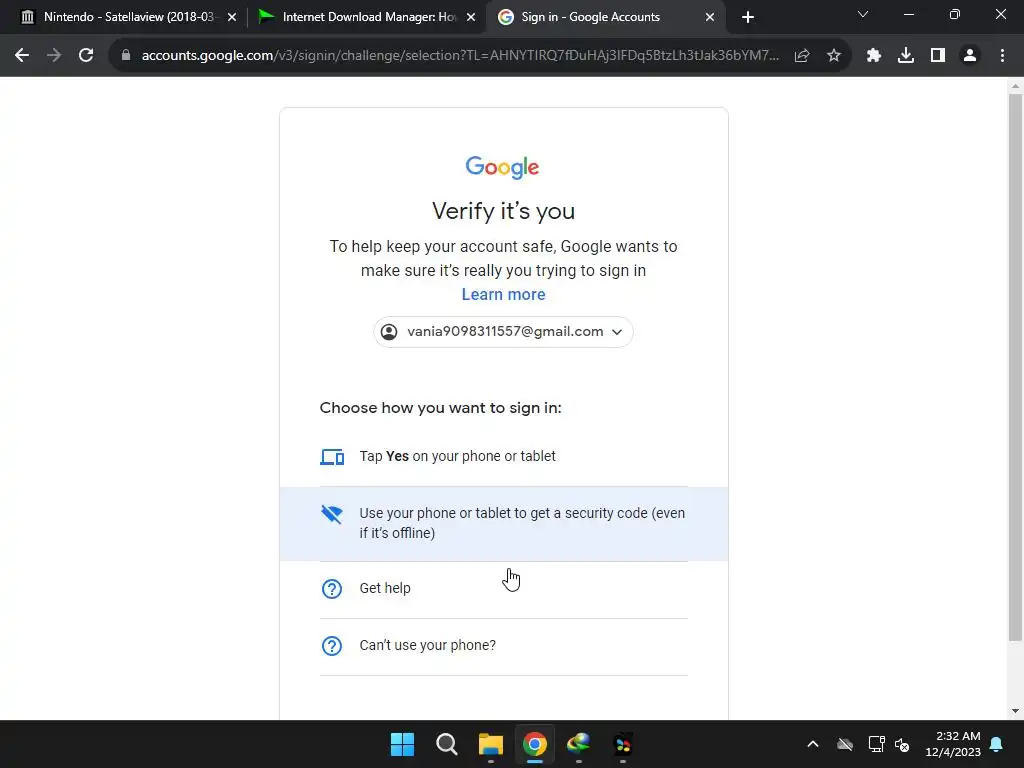Expand the vania9098311557@gmail.com account switcher
1024x768 pixels.
[503, 332]
